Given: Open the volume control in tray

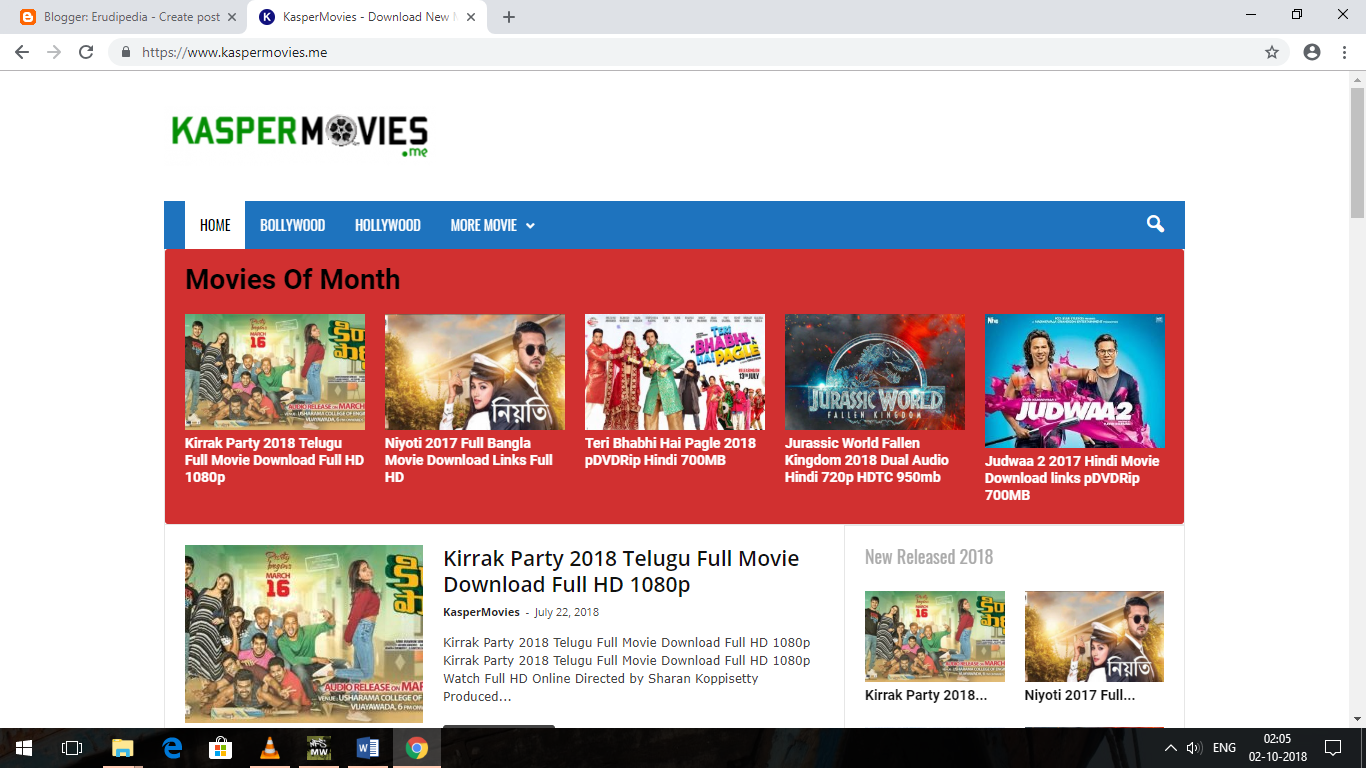Looking at the screenshot, I should point(1194,748).
